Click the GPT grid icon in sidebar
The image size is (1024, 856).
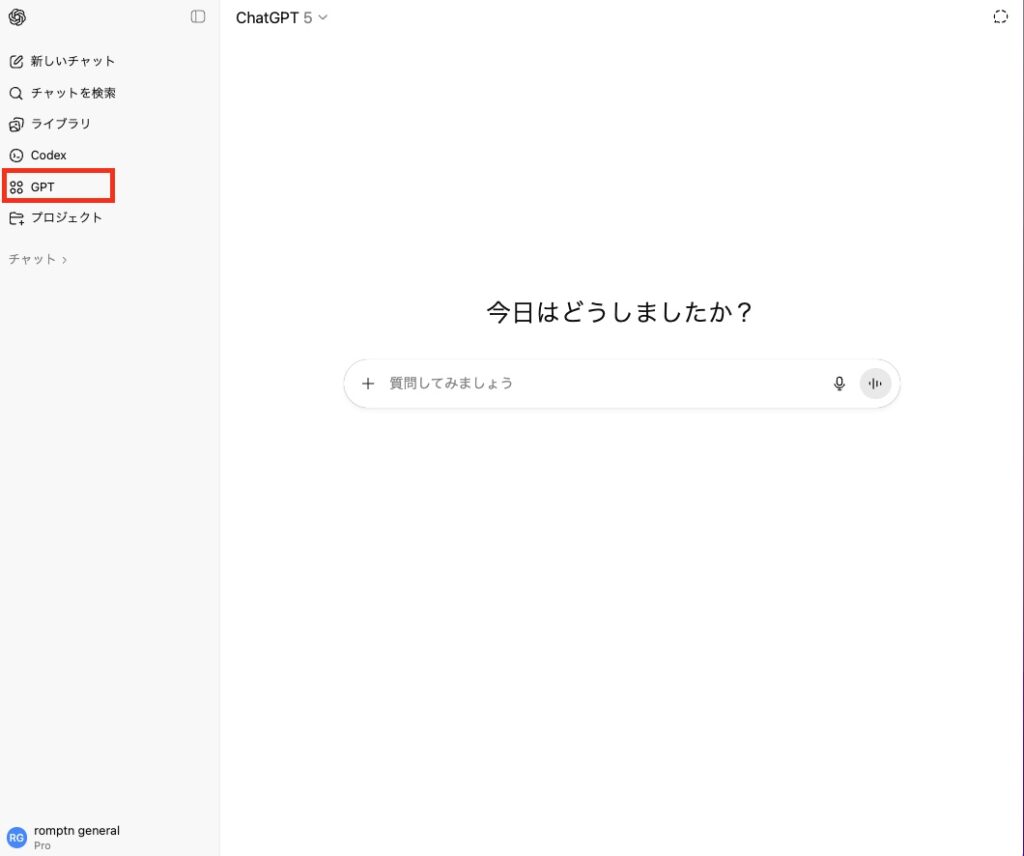pos(16,187)
